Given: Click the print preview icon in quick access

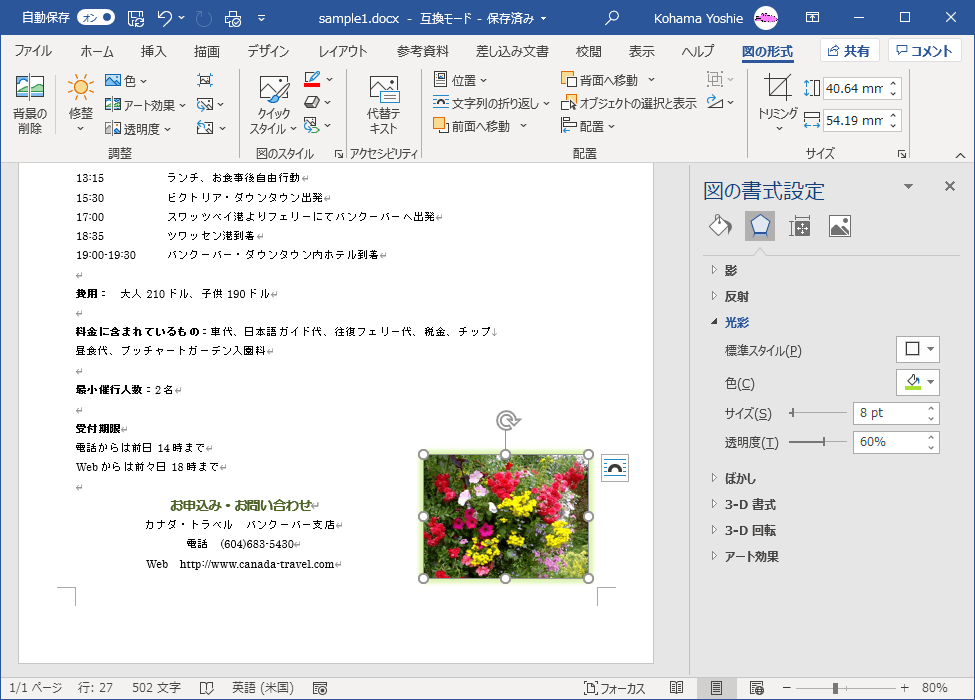Looking at the screenshot, I should (233, 19).
